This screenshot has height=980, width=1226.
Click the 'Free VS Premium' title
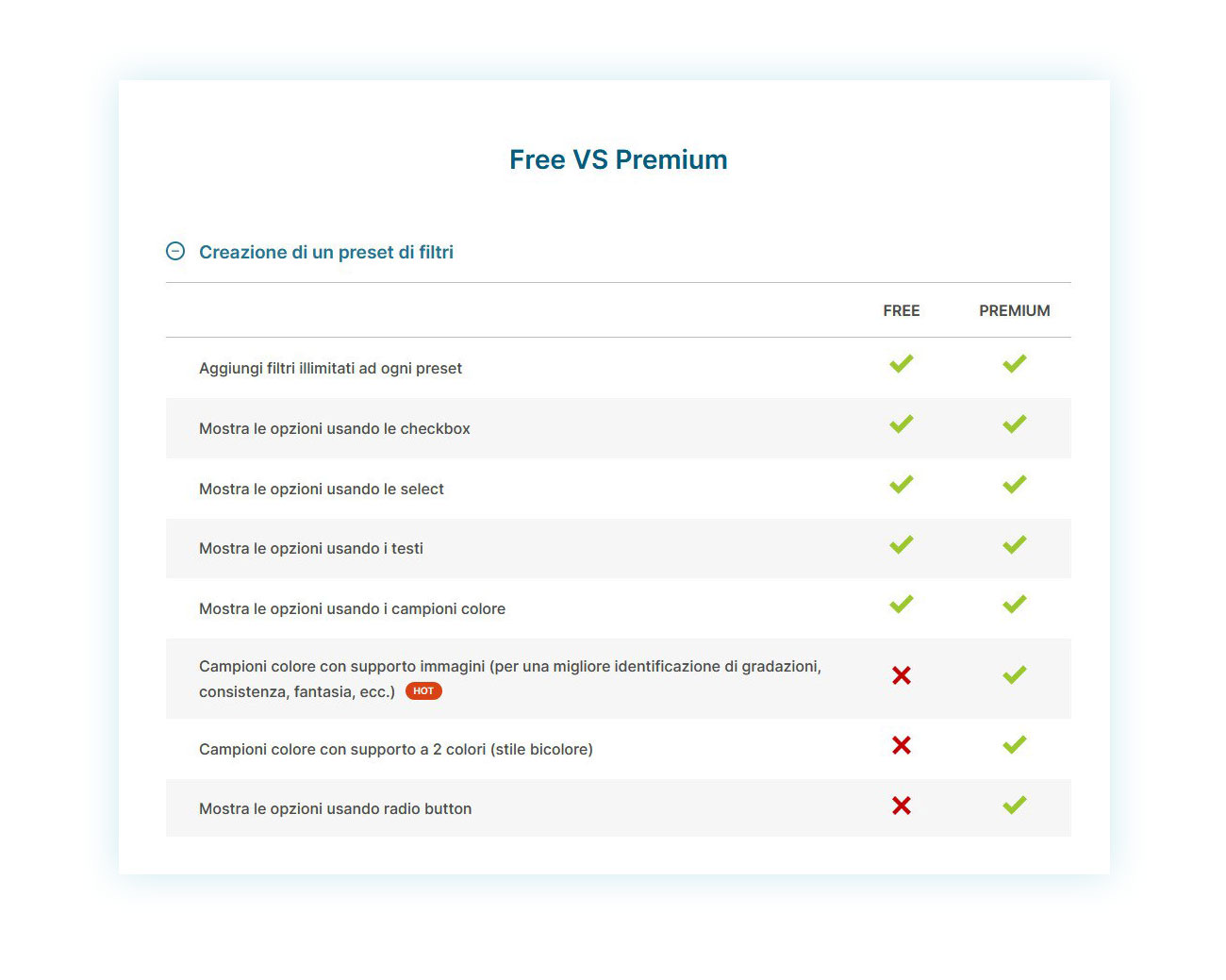pyautogui.click(x=619, y=159)
